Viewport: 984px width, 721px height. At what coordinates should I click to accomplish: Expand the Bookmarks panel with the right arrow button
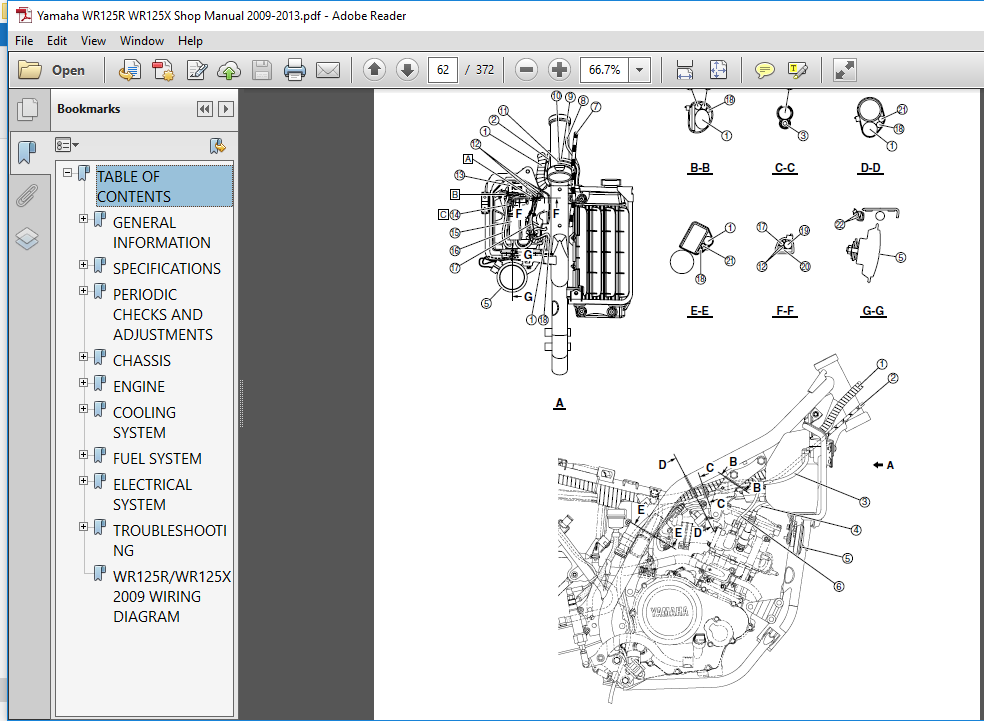(x=226, y=109)
